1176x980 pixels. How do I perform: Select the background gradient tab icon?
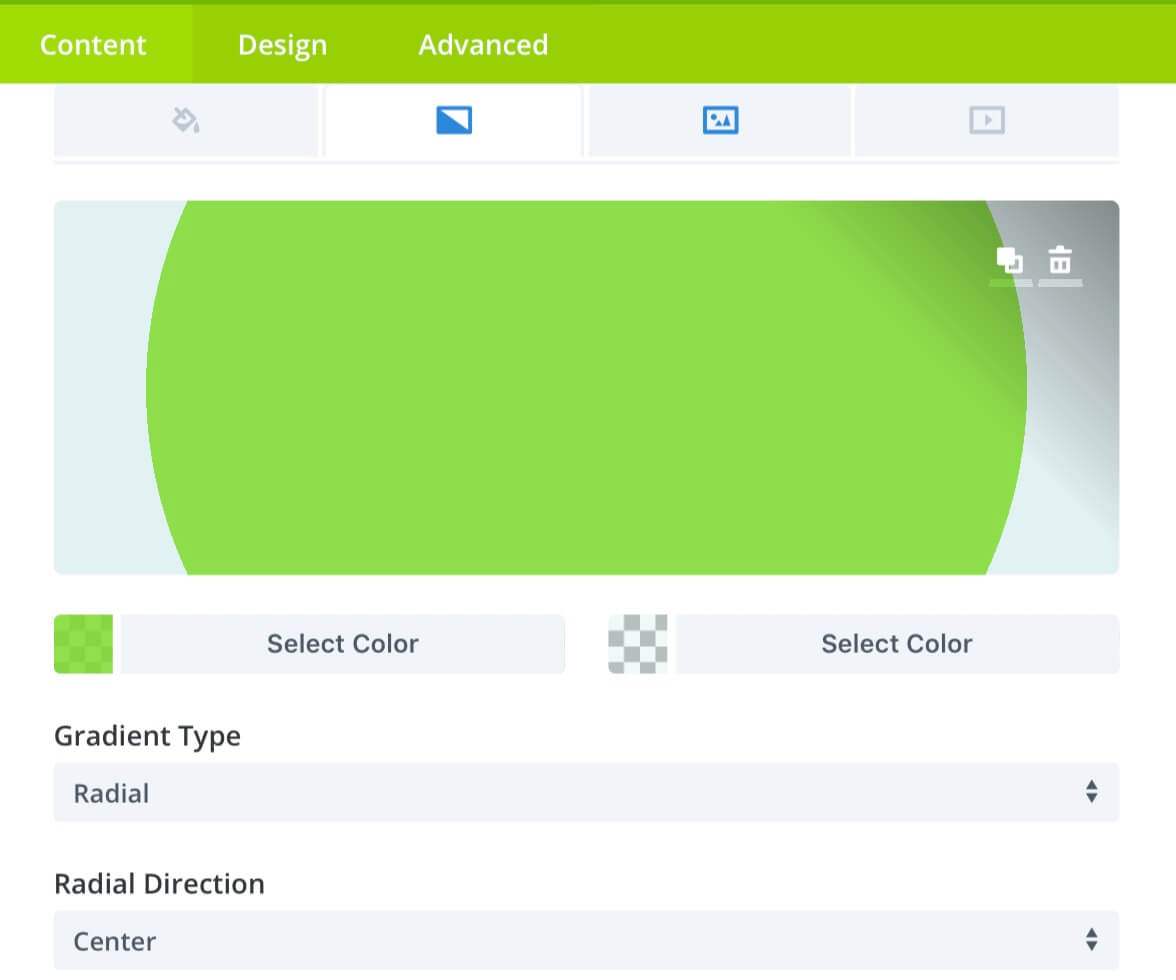[x=454, y=120]
